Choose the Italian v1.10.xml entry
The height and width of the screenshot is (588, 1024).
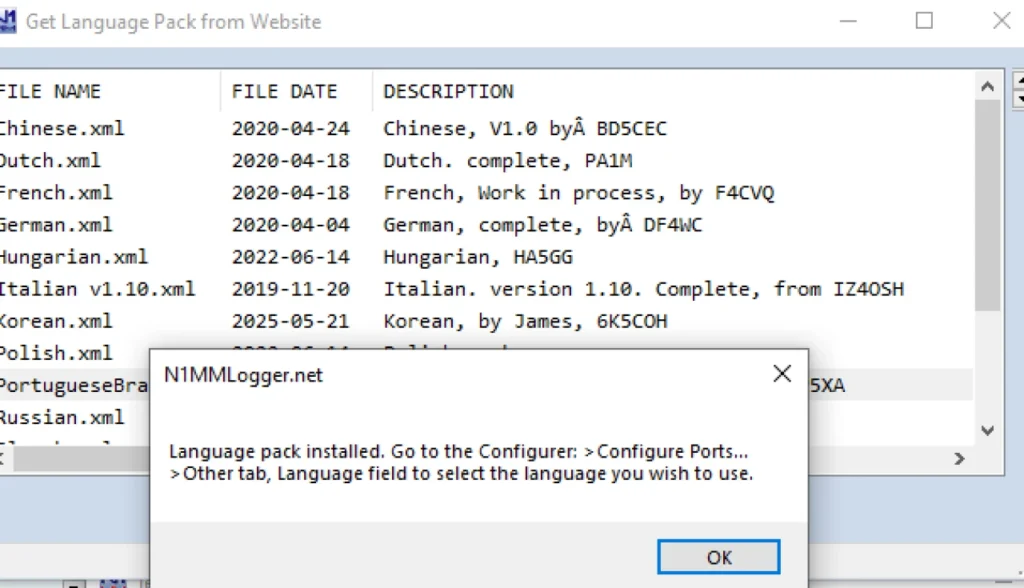(x=97, y=289)
